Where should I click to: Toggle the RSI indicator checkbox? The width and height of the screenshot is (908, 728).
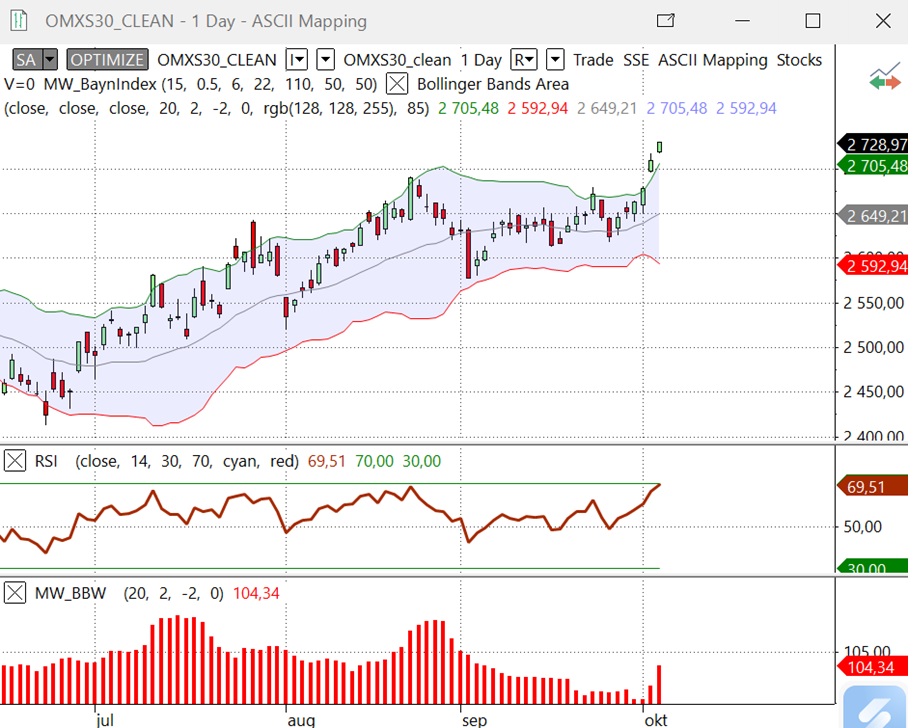click(15, 461)
